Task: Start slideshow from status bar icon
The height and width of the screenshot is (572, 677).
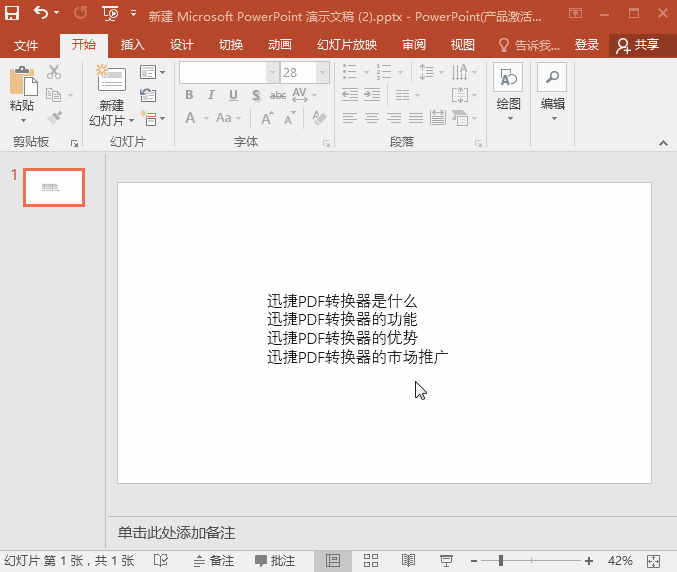Action: [x=446, y=561]
